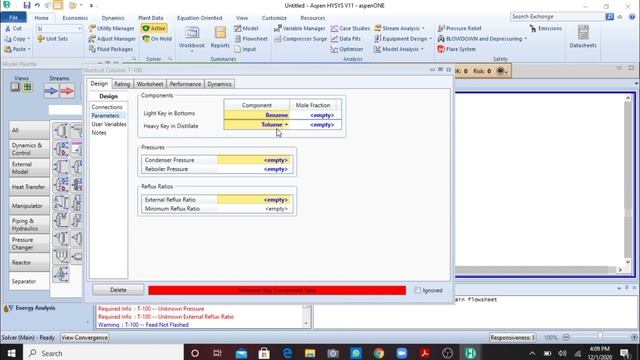Choose the Heat Transfer palette category
The width and height of the screenshot is (640, 360).
(x=29, y=187)
